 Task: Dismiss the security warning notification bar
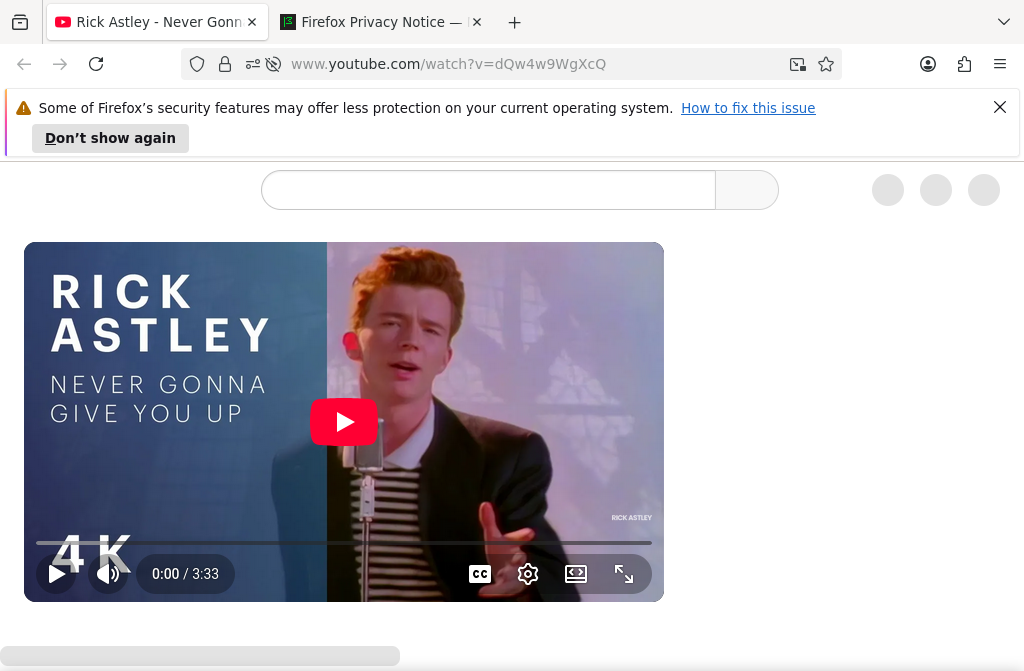[1000, 107]
